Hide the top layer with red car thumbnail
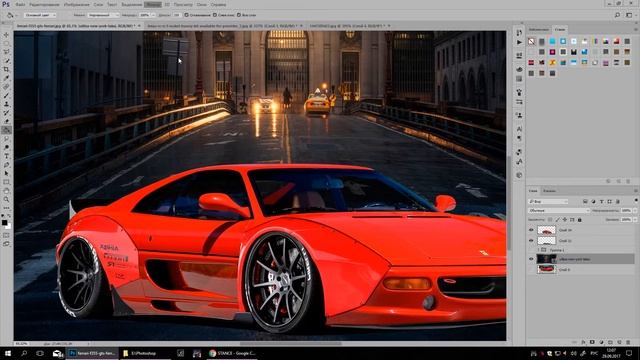Viewport: 640px width, 360px height. (531, 230)
